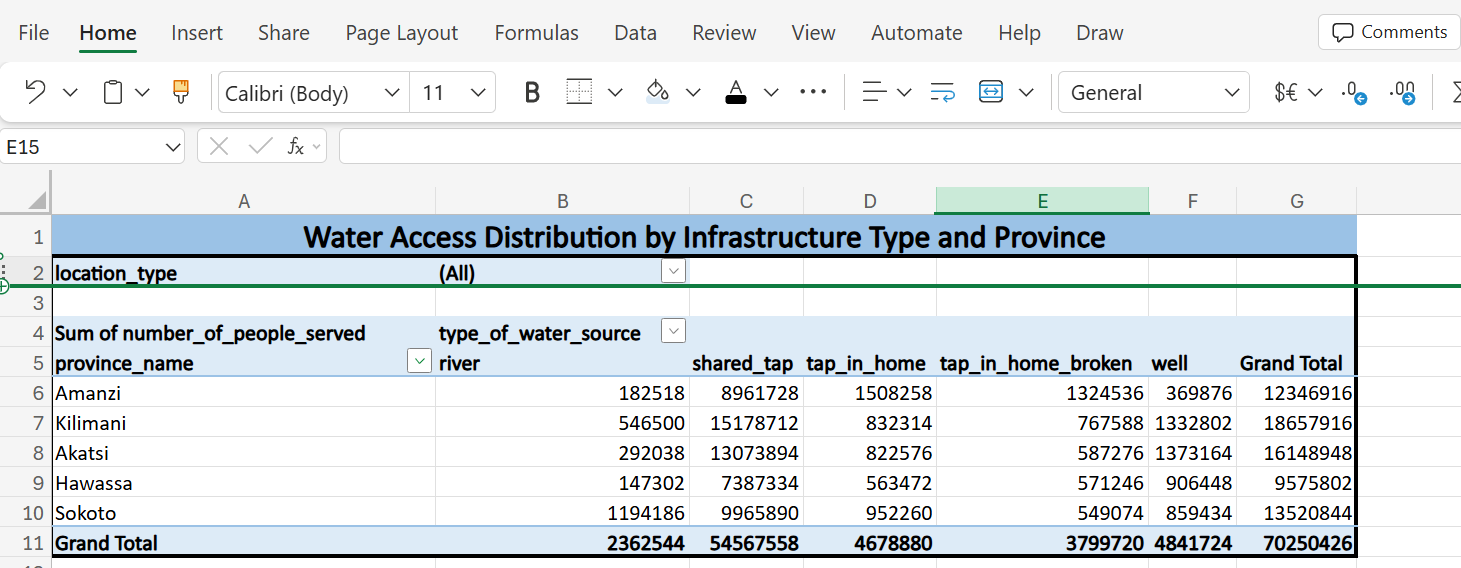The image size is (1461, 568).
Task: Open the Automate tab
Action: tap(916, 33)
